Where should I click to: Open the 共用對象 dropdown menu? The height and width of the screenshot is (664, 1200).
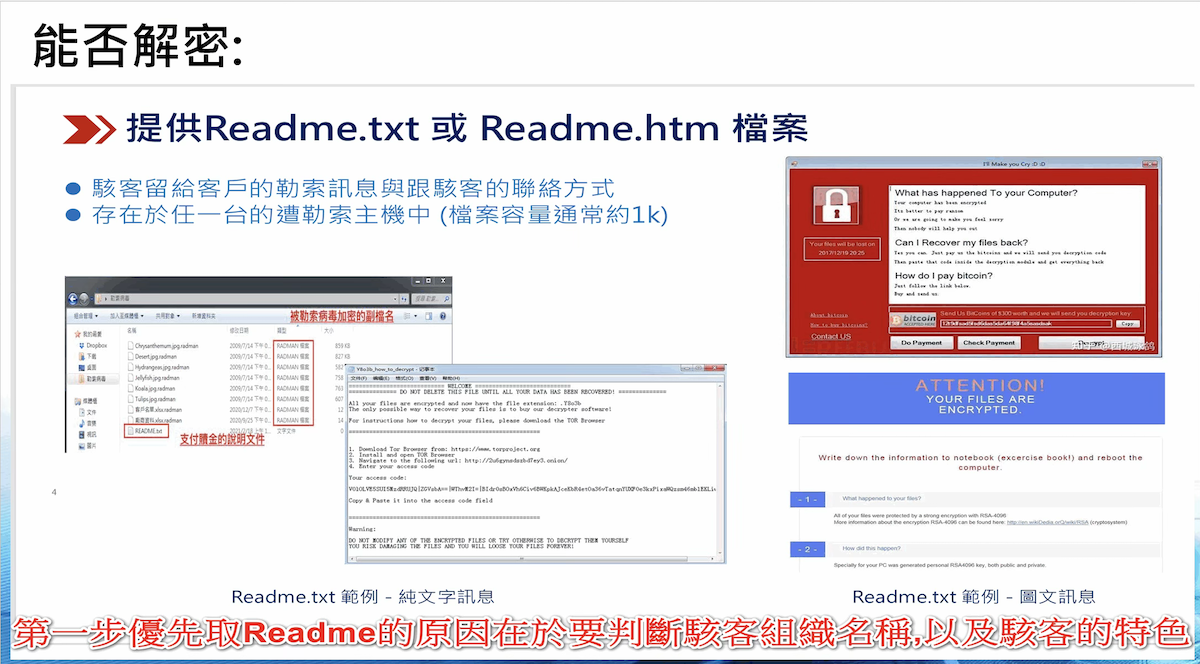(x=169, y=315)
